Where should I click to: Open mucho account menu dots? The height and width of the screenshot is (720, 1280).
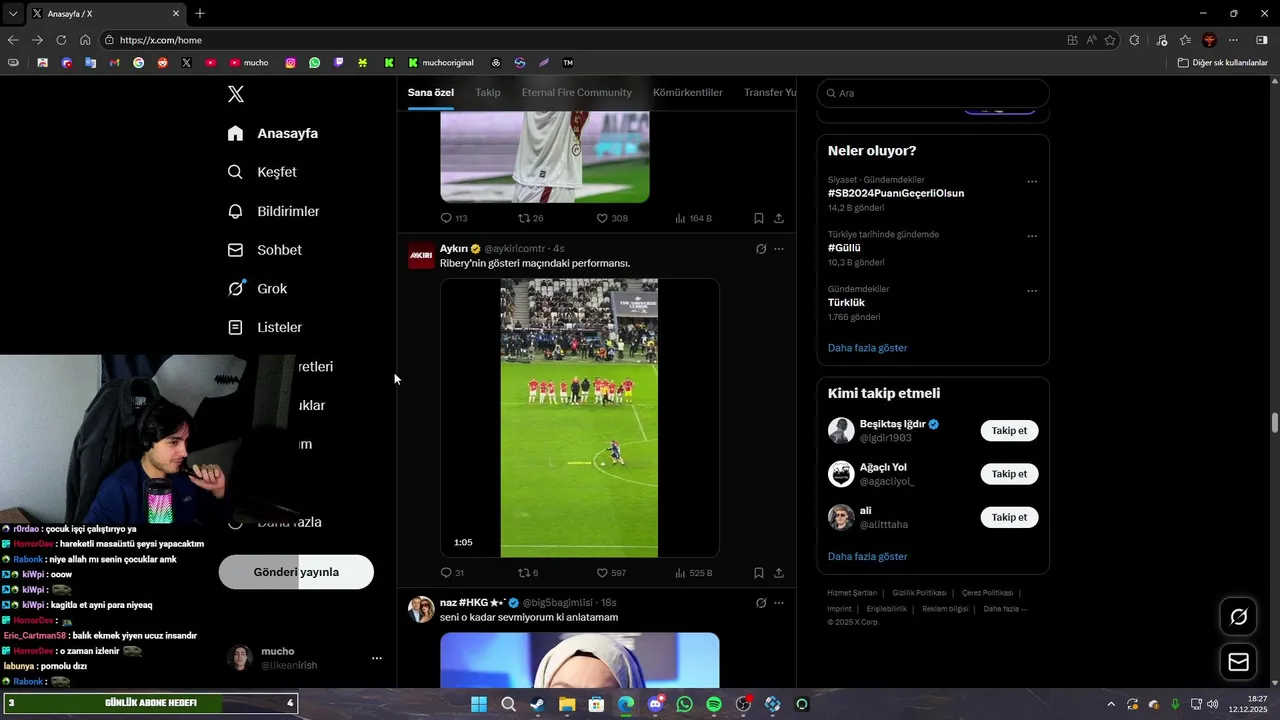click(x=377, y=658)
